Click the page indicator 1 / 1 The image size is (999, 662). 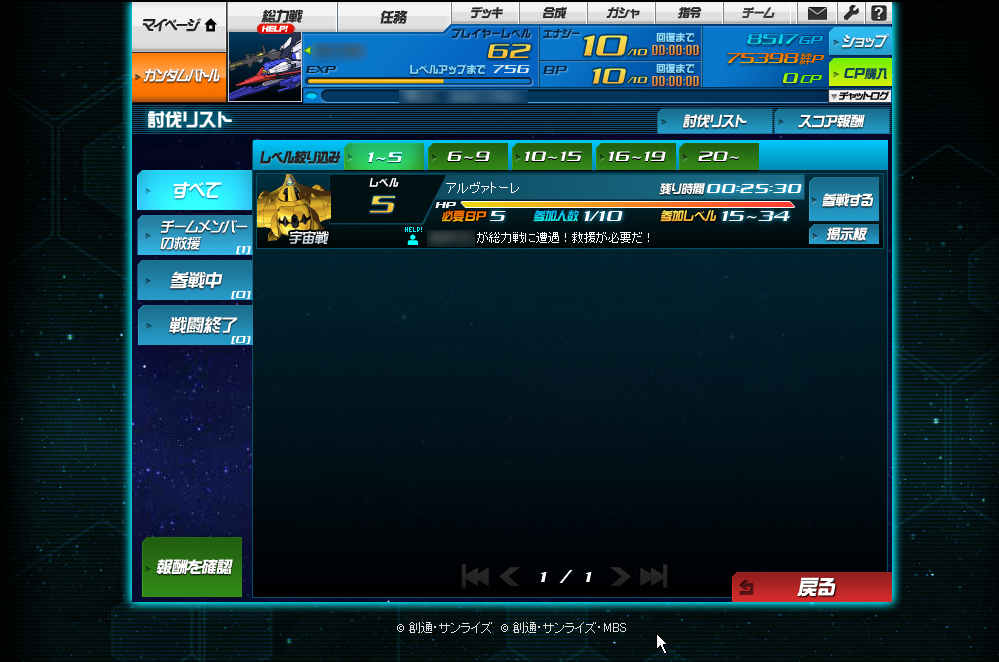pyautogui.click(x=564, y=577)
